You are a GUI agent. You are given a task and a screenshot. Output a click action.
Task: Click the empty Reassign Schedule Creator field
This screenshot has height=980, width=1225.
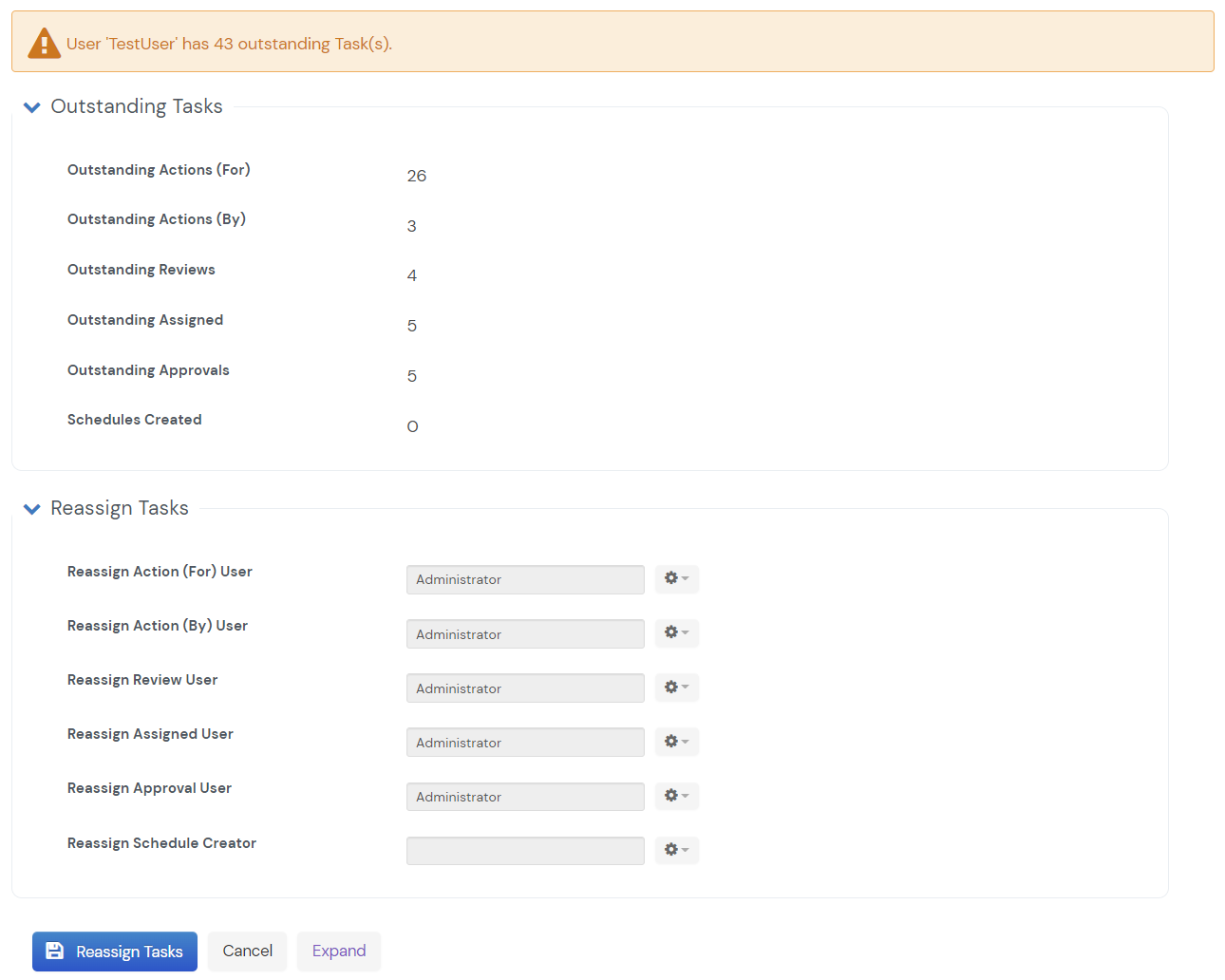[525, 850]
